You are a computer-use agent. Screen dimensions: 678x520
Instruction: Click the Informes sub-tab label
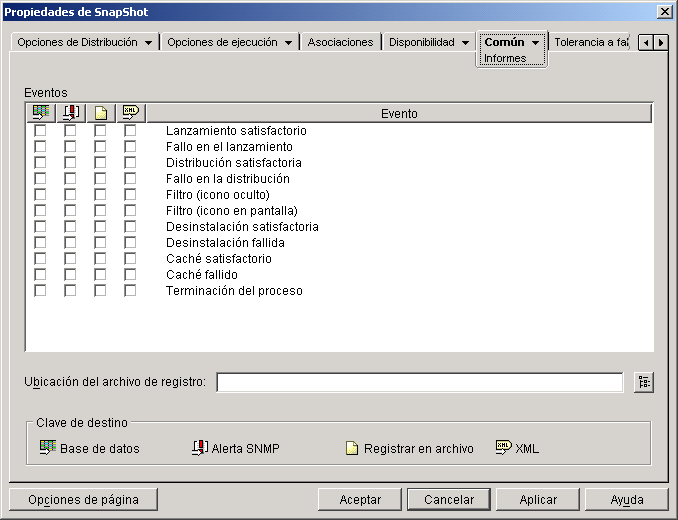[x=505, y=58]
